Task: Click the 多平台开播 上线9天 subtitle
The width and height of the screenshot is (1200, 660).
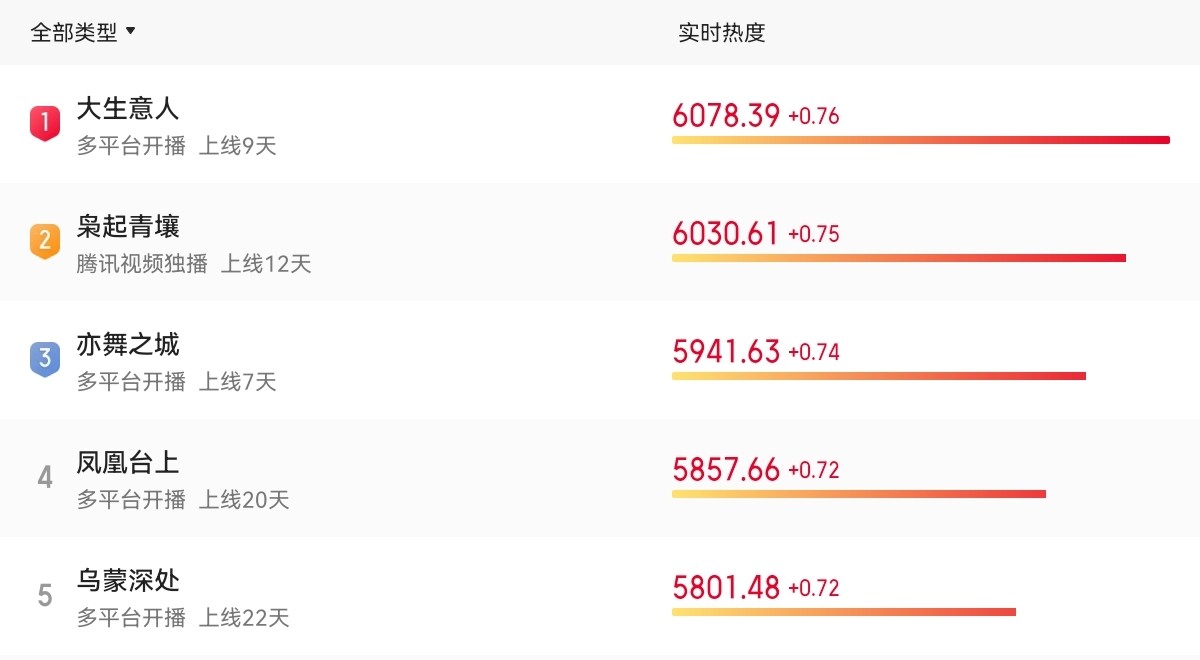Action: 176,146
